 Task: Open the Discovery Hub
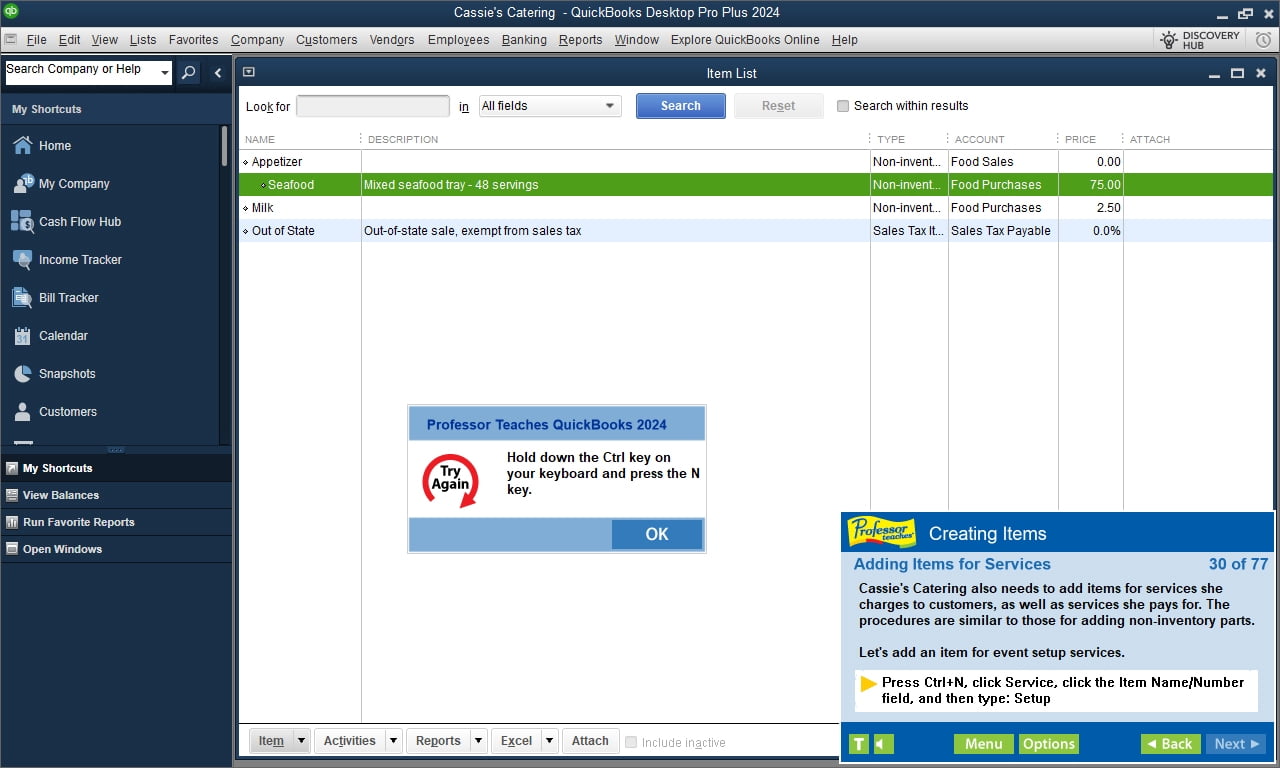(x=1199, y=40)
